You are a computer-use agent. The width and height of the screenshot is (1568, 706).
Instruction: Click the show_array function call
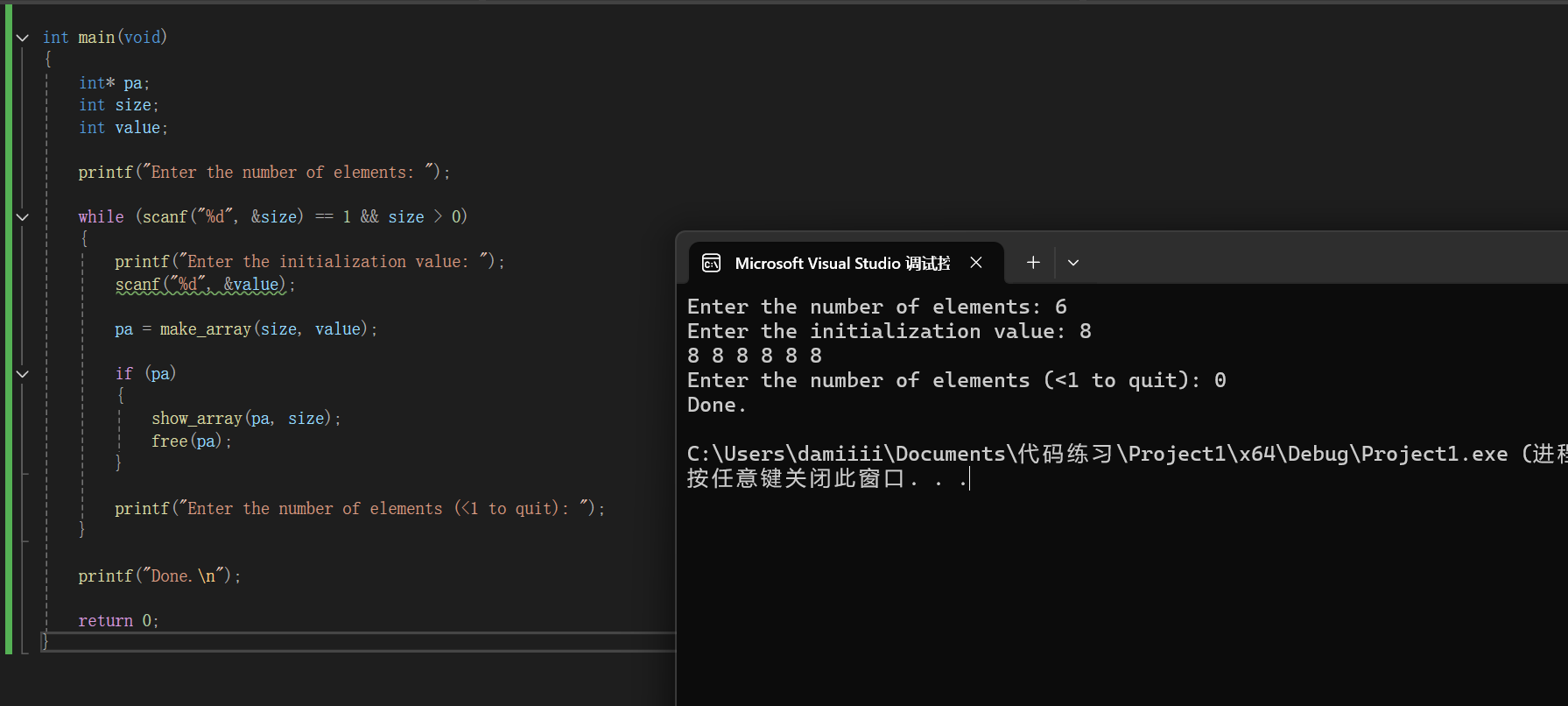point(196,419)
